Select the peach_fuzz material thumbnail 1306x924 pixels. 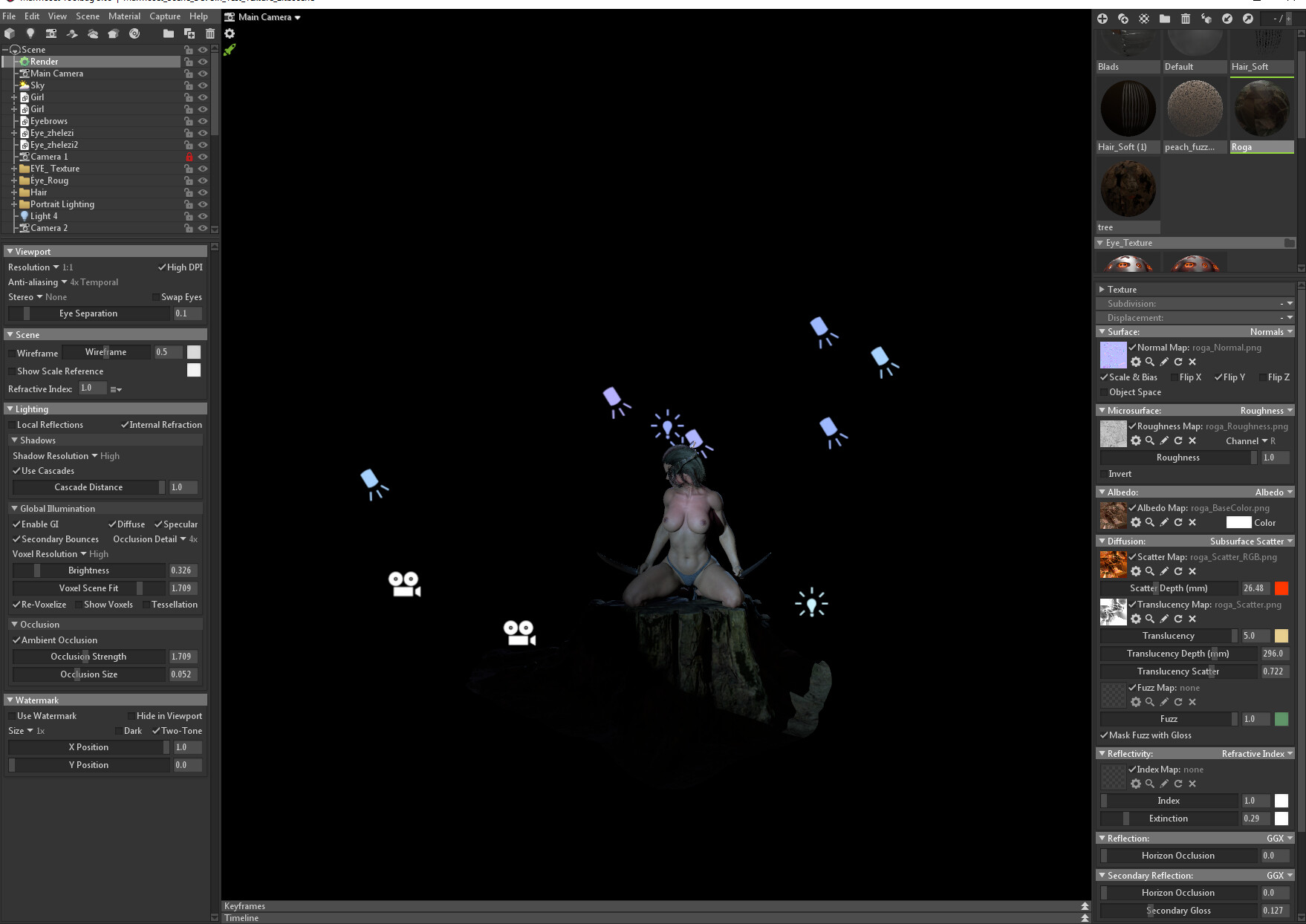[1195, 108]
